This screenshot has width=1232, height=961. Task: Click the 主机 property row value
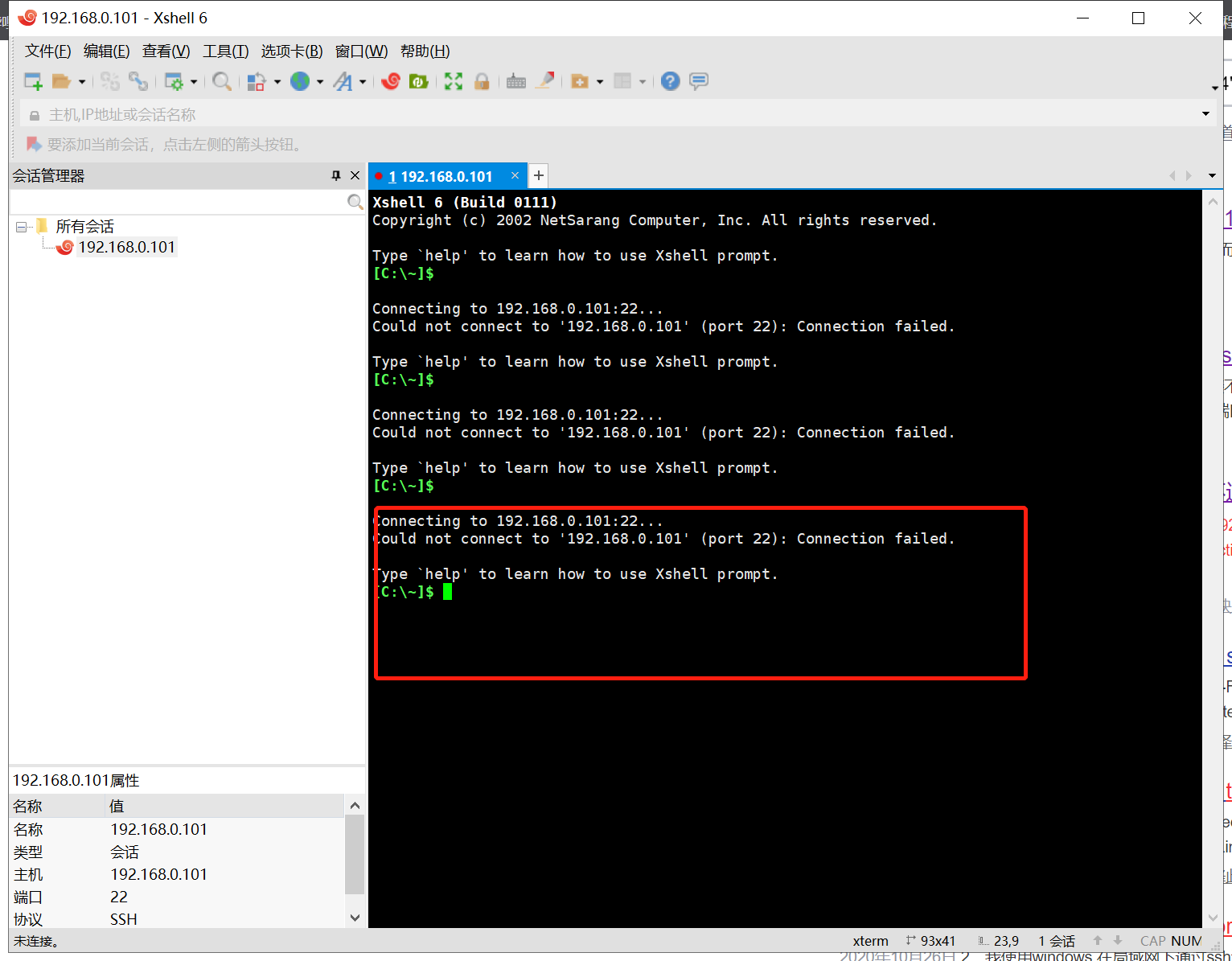click(x=158, y=874)
